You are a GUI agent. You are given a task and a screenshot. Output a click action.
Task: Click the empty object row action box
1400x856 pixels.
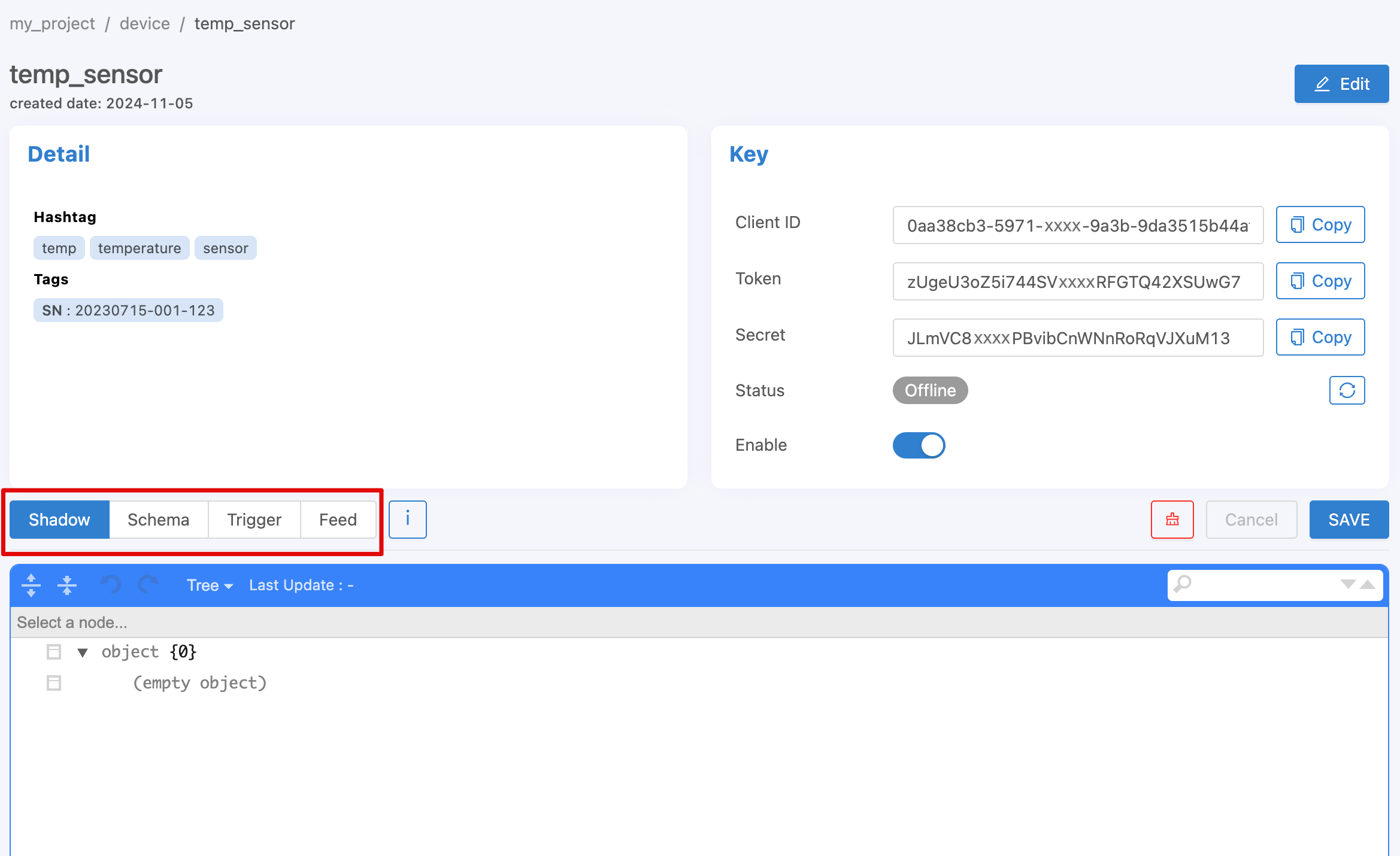point(54,683)
